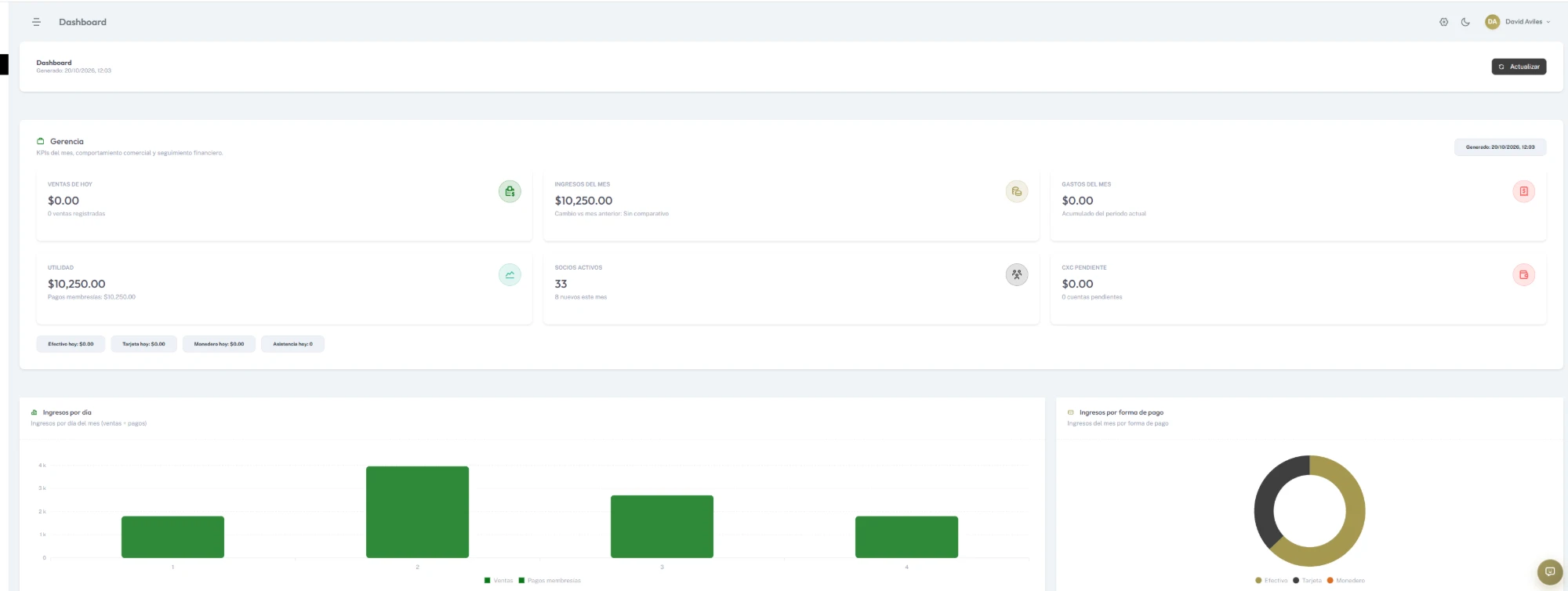Click the Ingresos del Mes coins icon

[x=1017, y=191]
